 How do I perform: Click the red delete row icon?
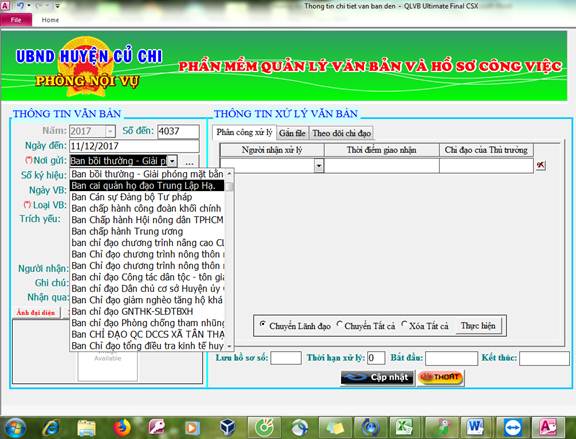click(x=540, y=165)
